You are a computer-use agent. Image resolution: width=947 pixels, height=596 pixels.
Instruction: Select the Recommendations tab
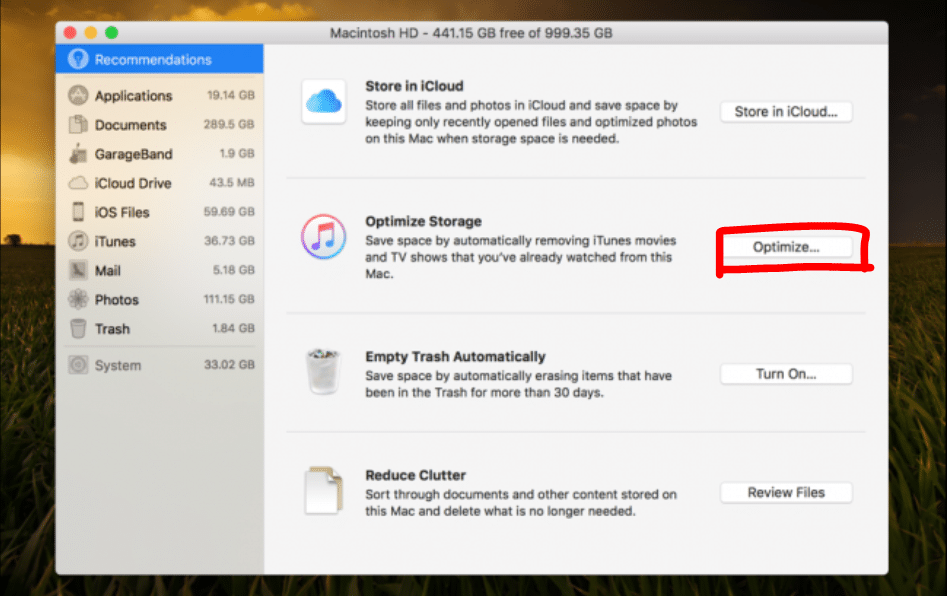click(x=140, y=59)
